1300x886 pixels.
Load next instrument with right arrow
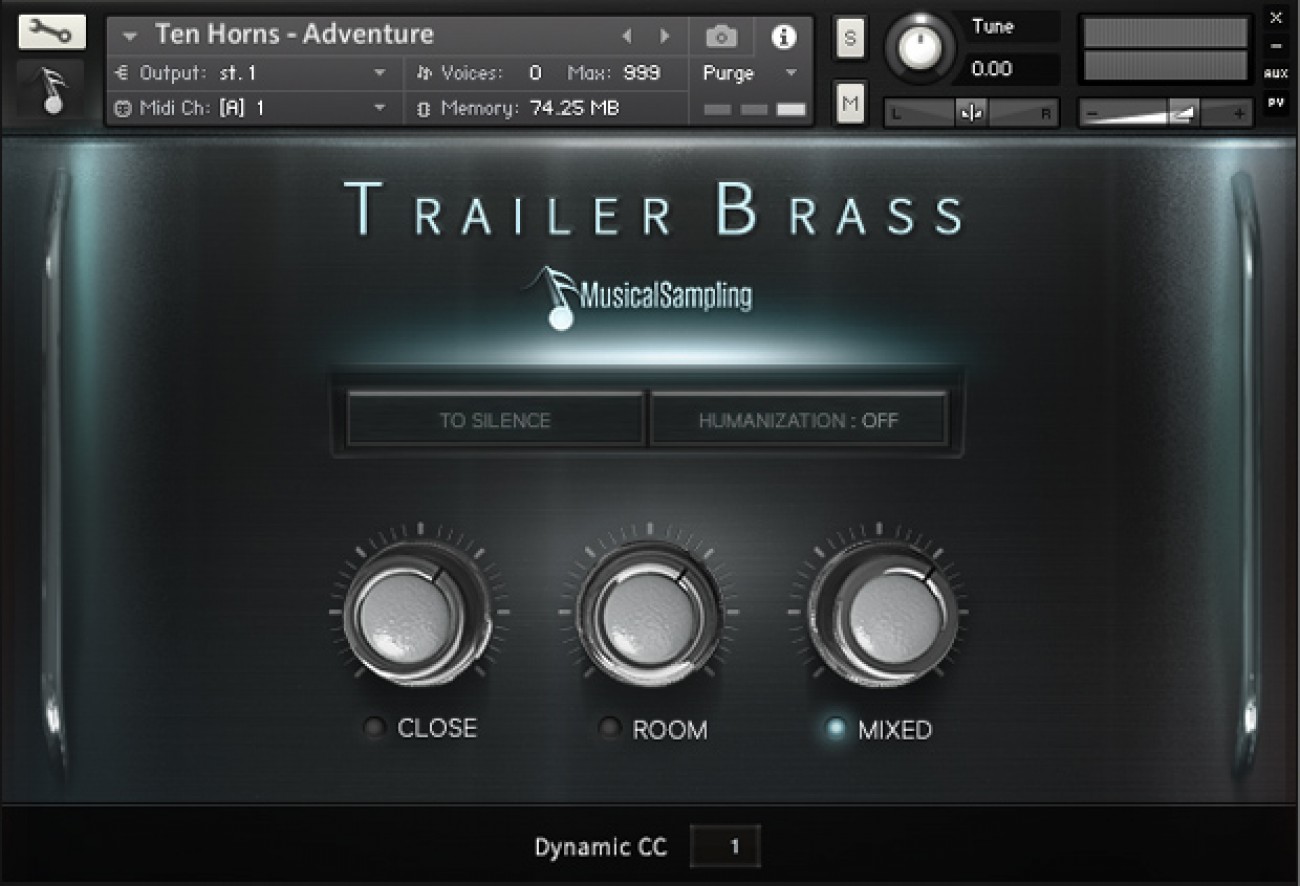(665, 36)
